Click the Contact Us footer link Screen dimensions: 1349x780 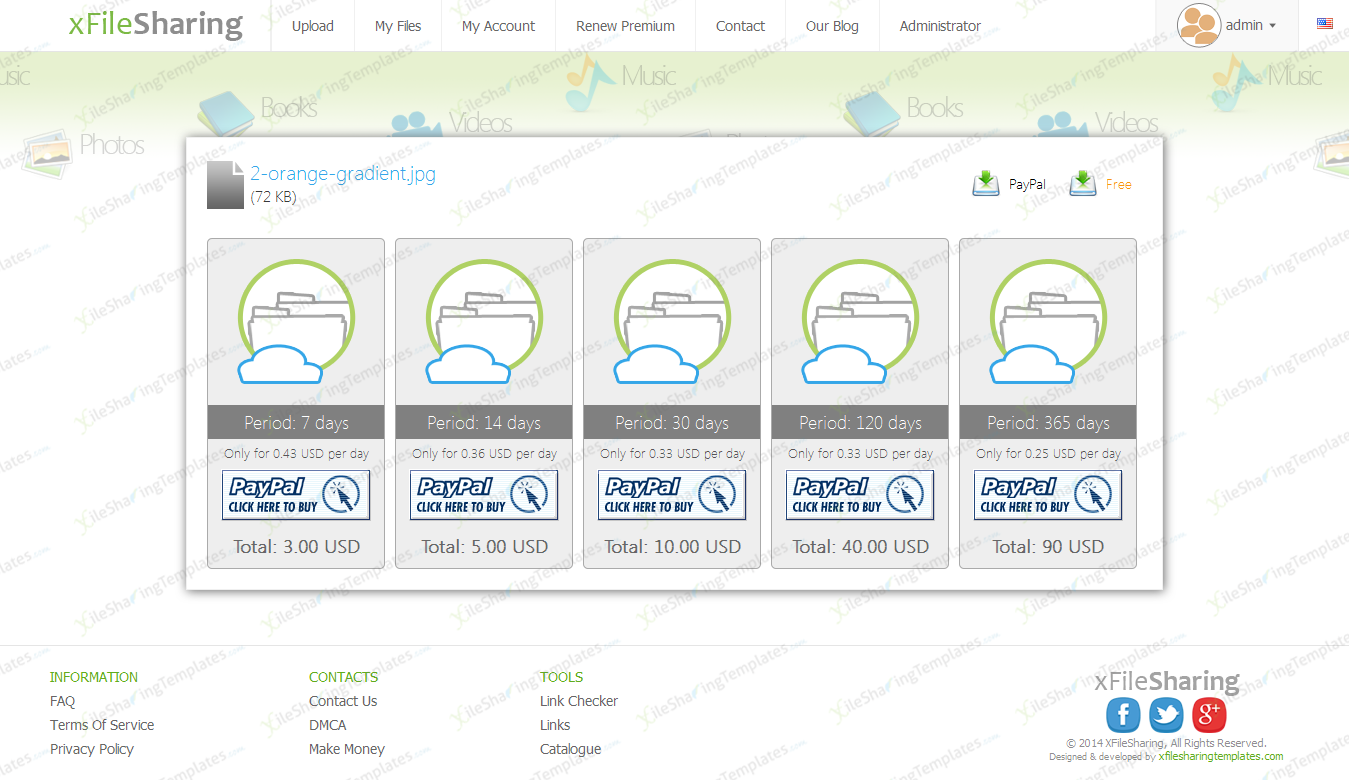(343, 701)
